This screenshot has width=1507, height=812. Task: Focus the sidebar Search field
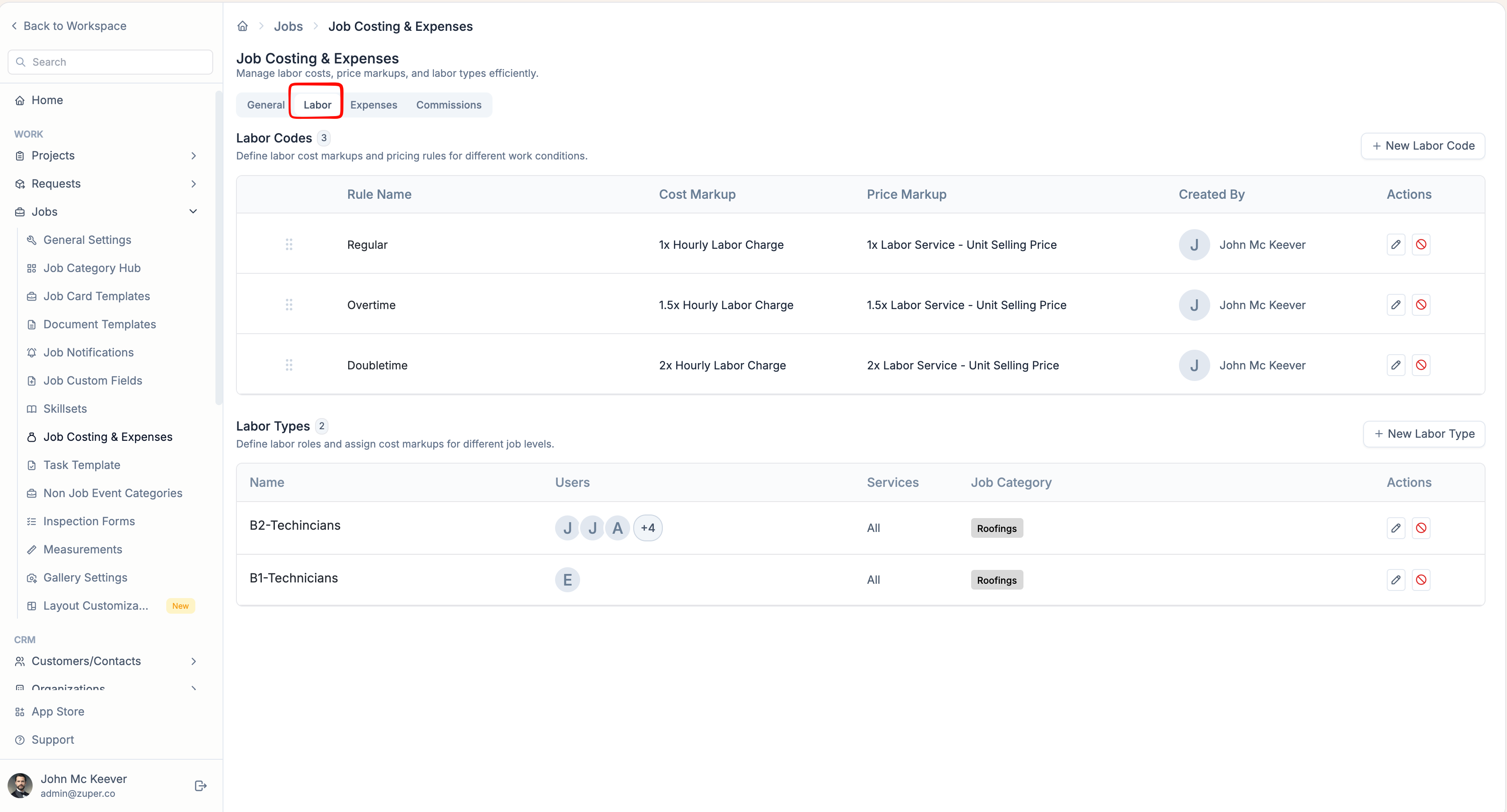(x=110, y=62)
